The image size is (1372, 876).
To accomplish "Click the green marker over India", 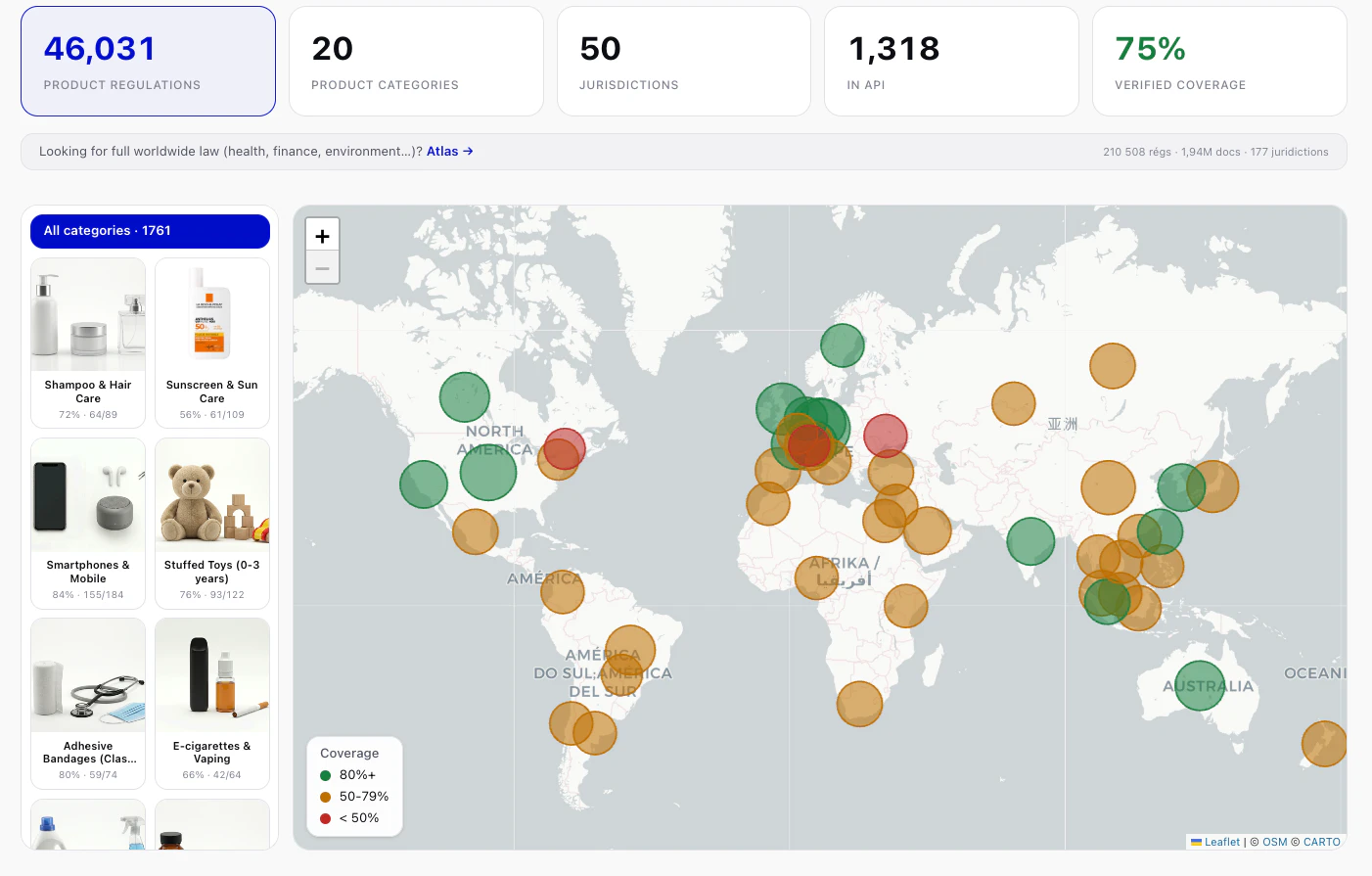I will (x=1030, y=541).
